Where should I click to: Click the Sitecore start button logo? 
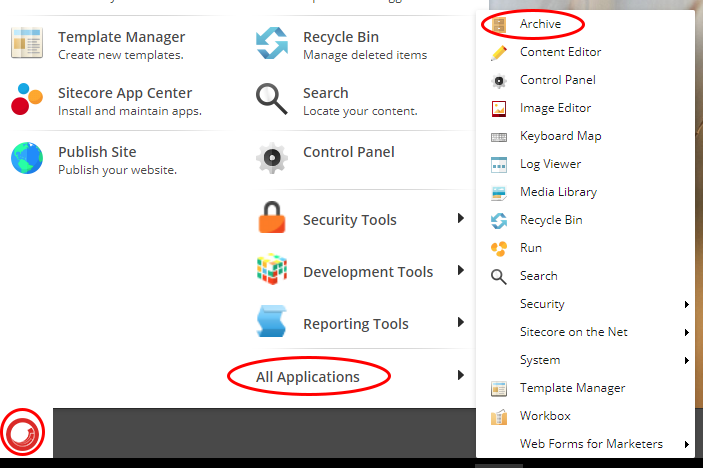(23, 433)
